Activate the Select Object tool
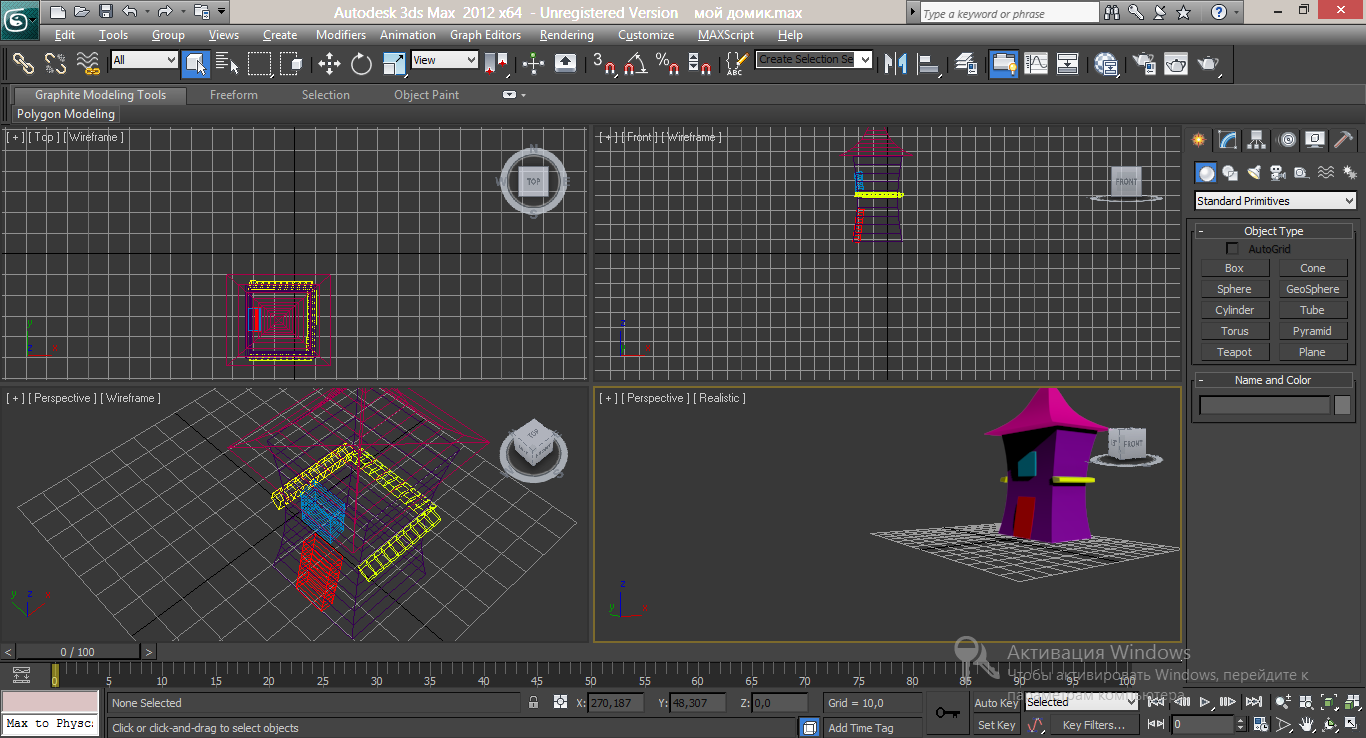 pos(195,64)
